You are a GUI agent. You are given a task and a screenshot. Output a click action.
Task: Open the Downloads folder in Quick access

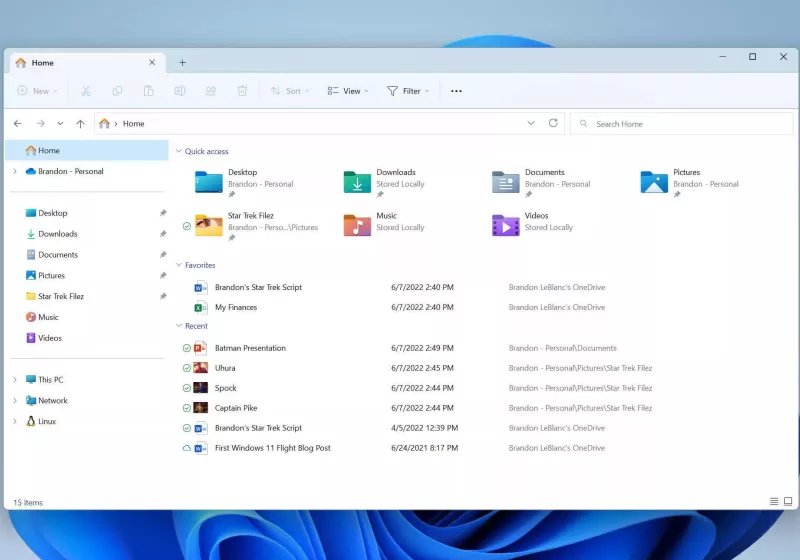click(358, 182)
